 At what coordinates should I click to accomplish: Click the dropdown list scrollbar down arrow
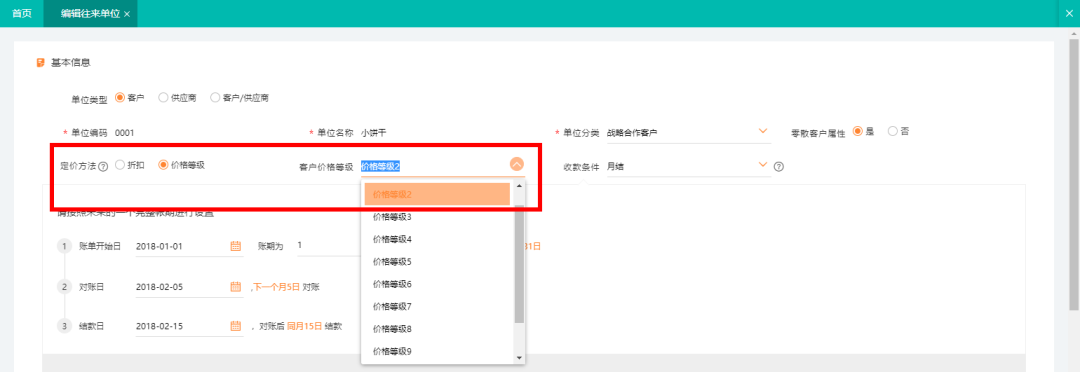(519, 358)
